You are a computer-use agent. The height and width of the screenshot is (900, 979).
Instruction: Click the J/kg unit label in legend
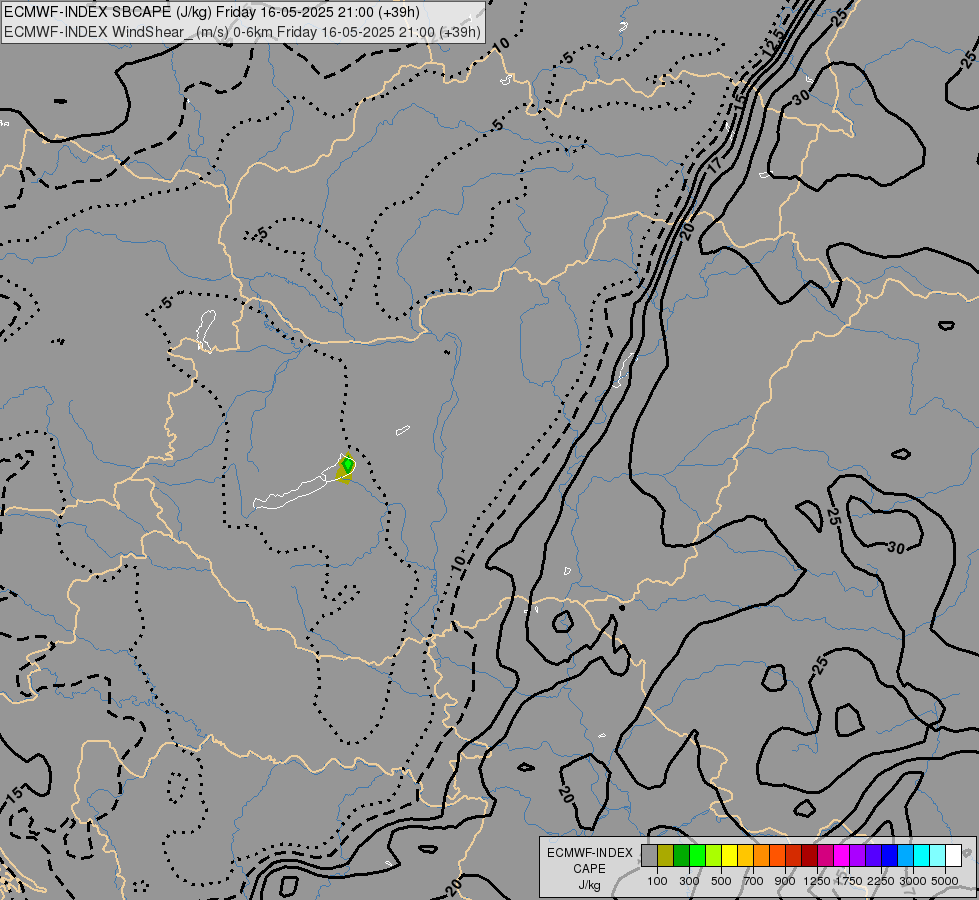tap(589, 885)
